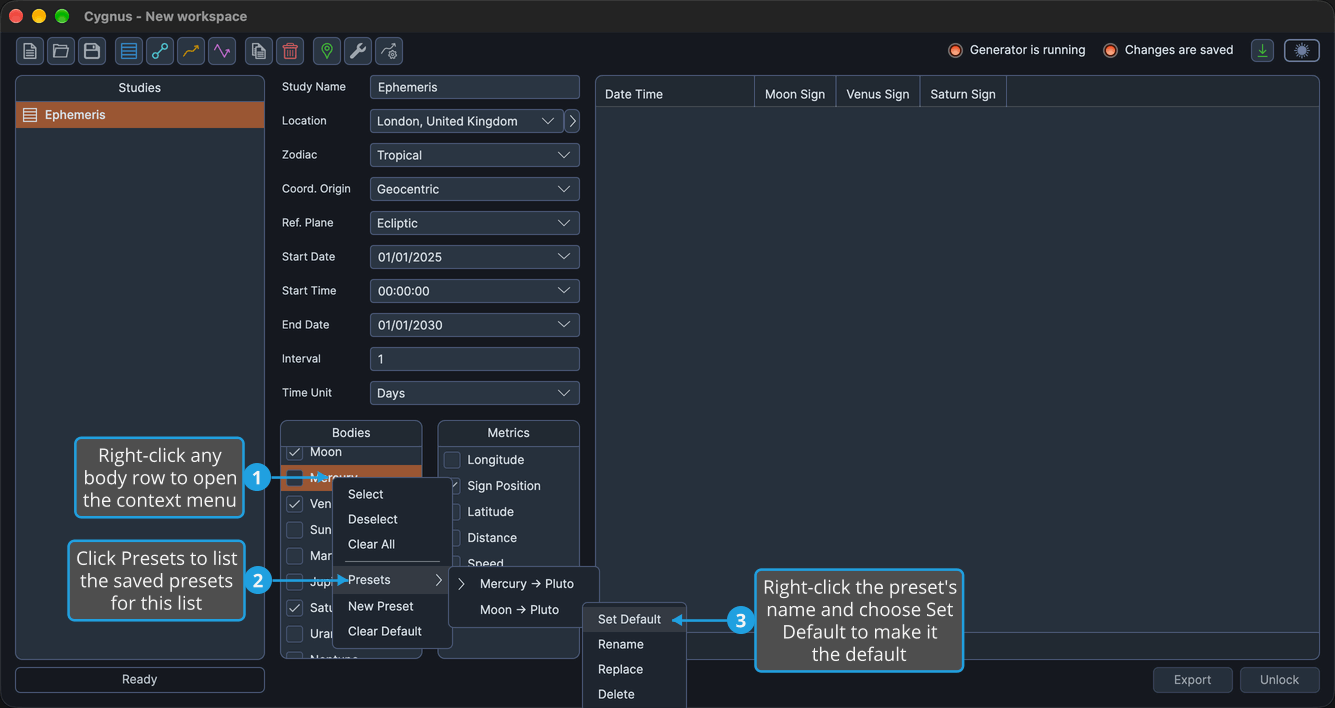Open the green location pin icon
The height and width of the screenshot is (708, 1335).
coord(327,51)
